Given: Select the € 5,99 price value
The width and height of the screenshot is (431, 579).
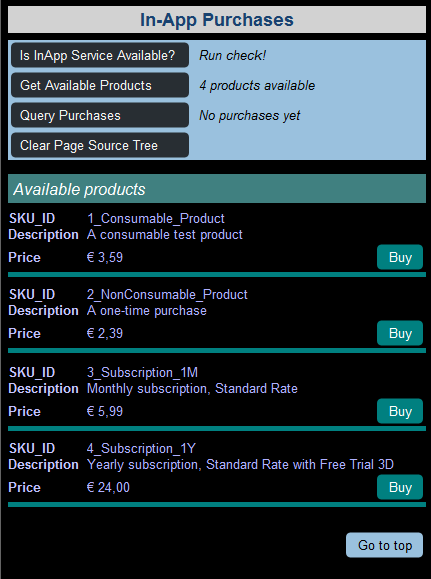Looking at the screenshot, I should pyautogui.click(x=105, y=411).
